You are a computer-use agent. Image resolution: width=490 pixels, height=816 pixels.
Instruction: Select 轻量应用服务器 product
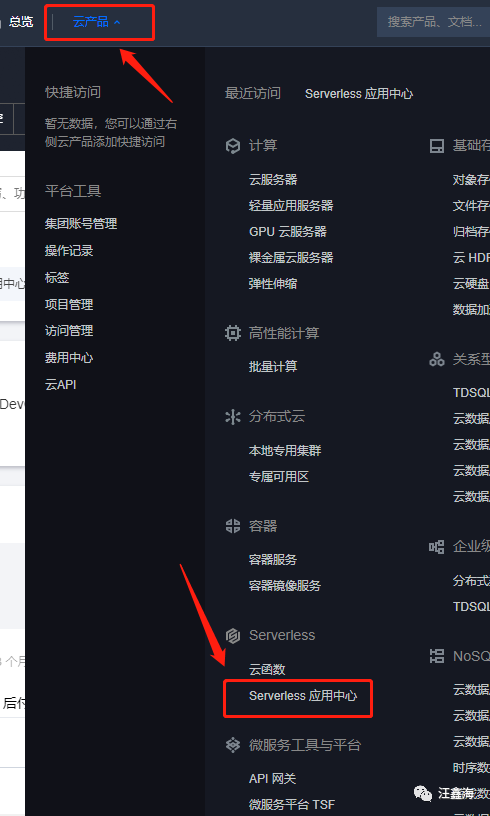pos(291,206)
